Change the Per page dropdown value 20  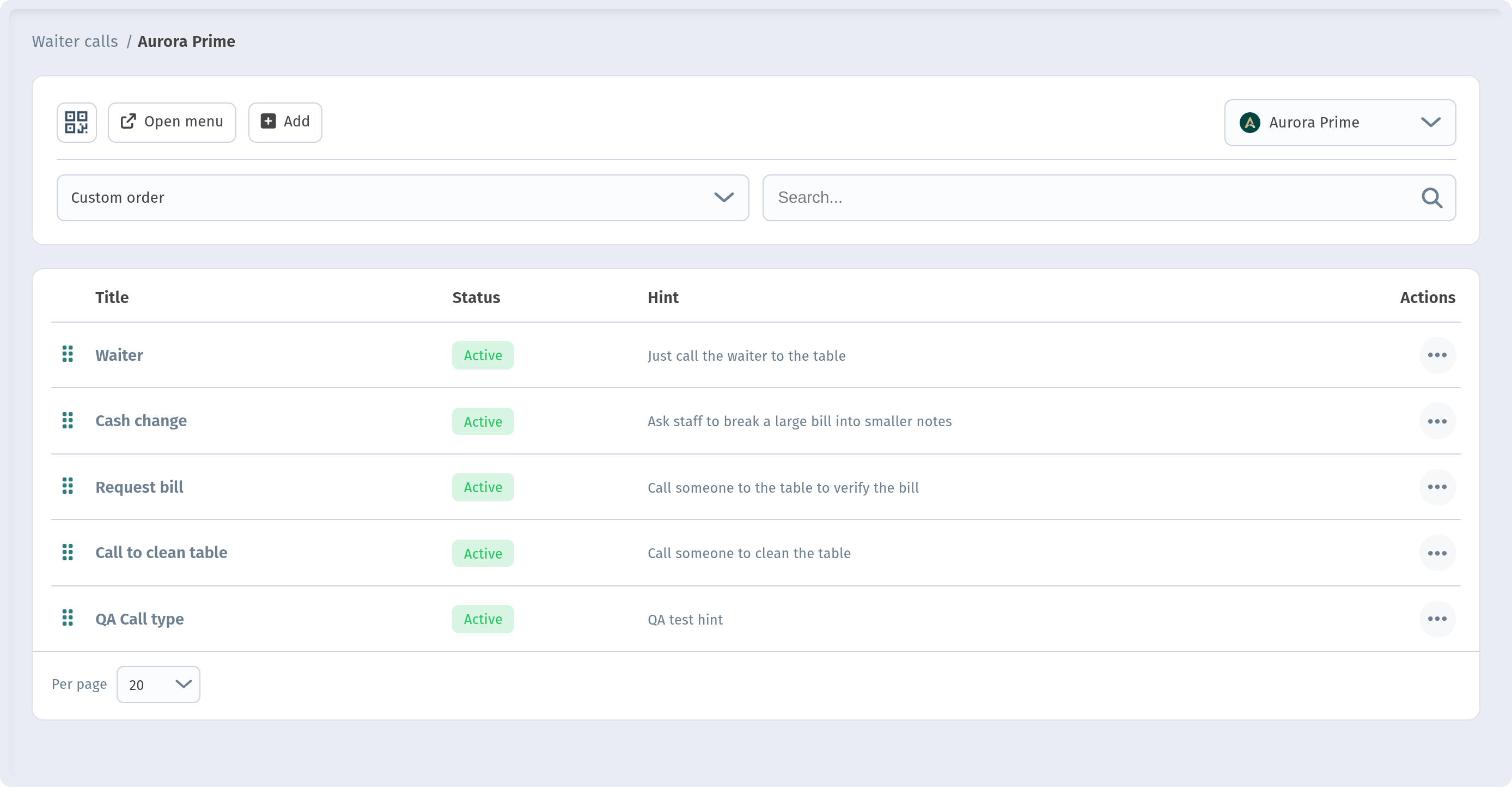[x=158, y=685]
